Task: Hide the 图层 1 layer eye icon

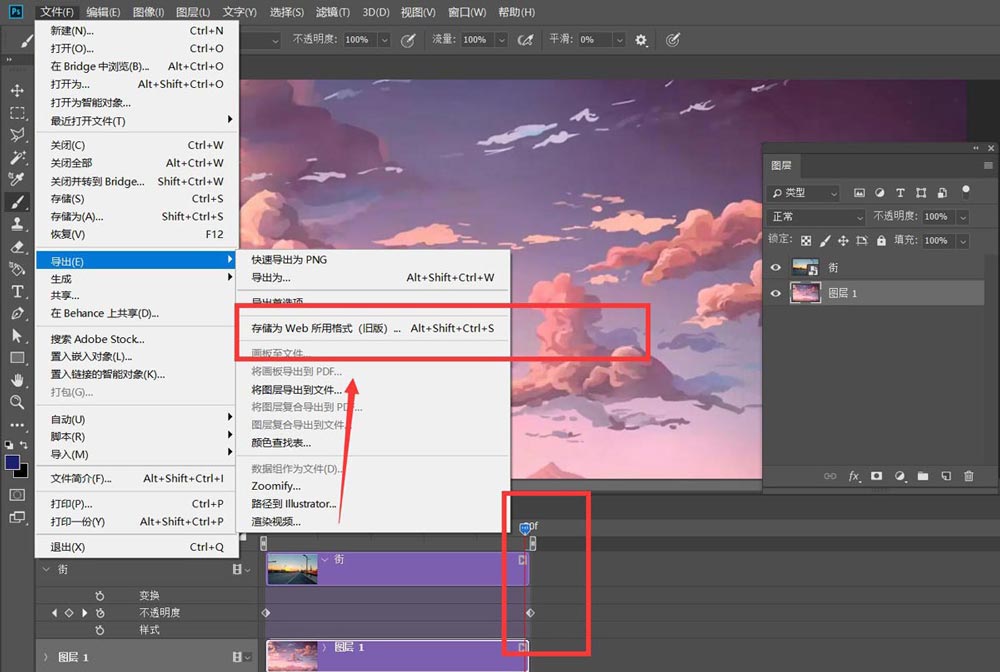Action: point(776,293)
